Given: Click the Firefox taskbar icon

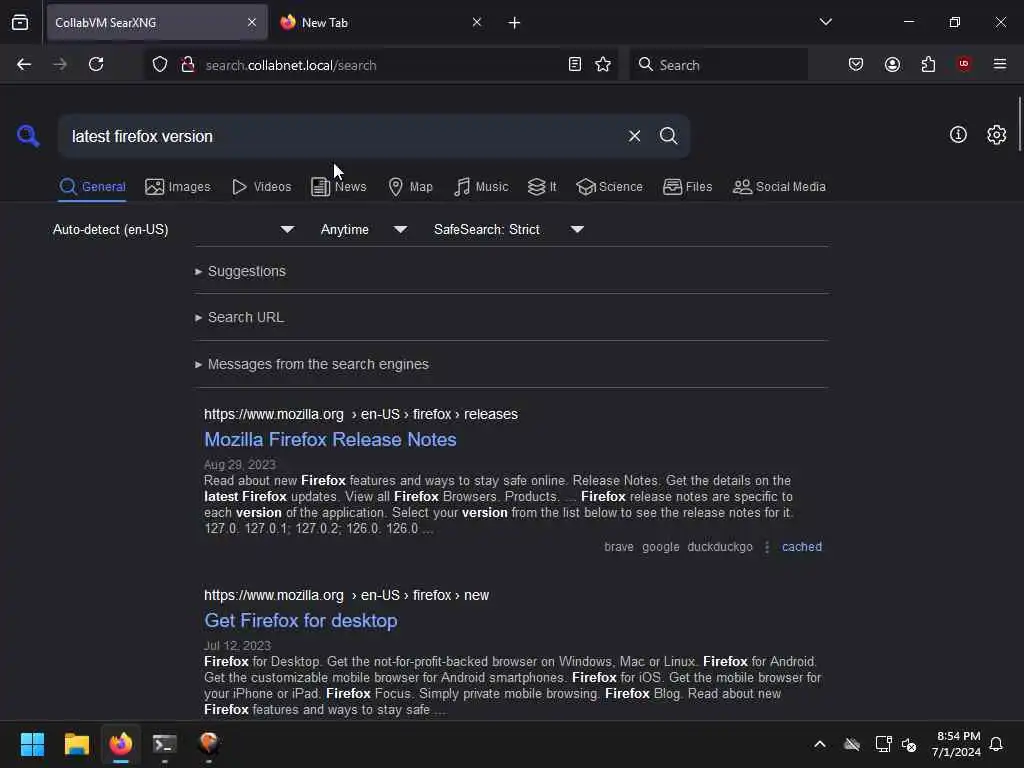Looking at the screenshot, I should pos(121,744).
